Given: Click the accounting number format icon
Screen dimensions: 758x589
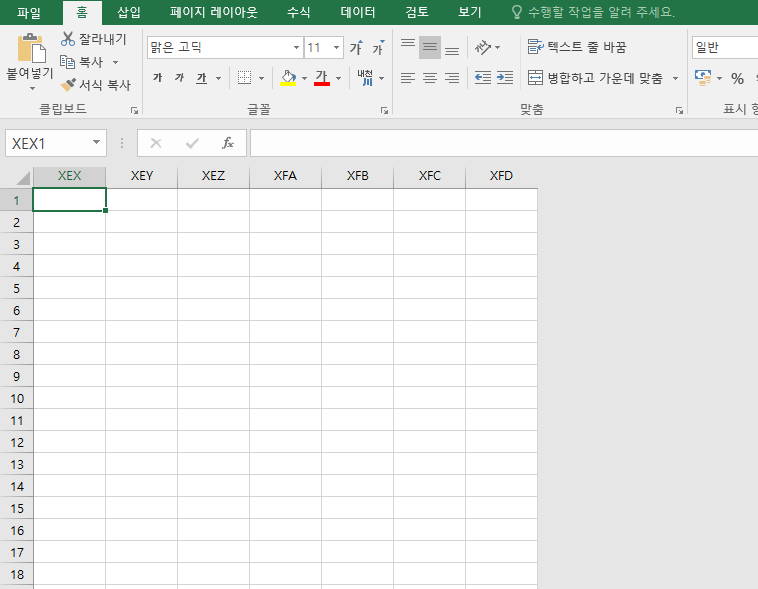Looking at the screenshot, I should [703, 77].
